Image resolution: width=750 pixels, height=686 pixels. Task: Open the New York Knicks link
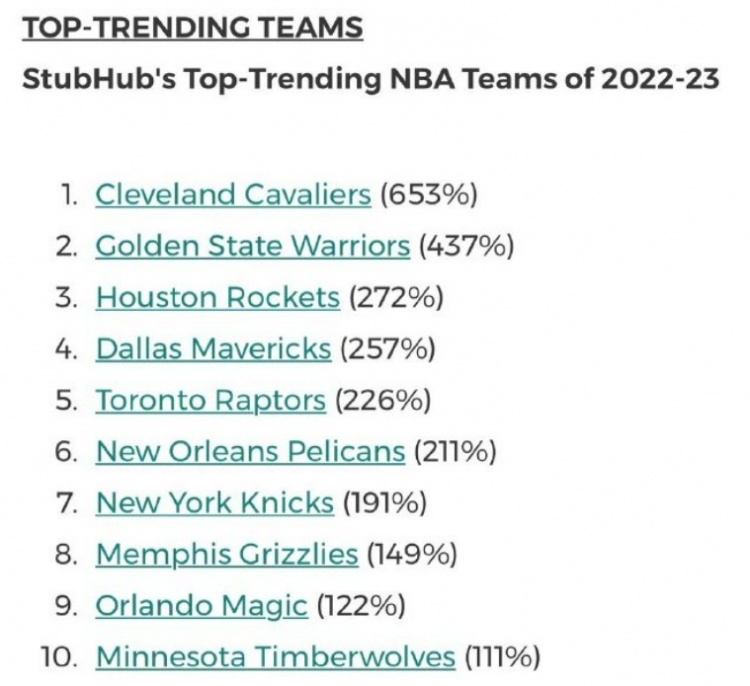[x=215, y=503]
